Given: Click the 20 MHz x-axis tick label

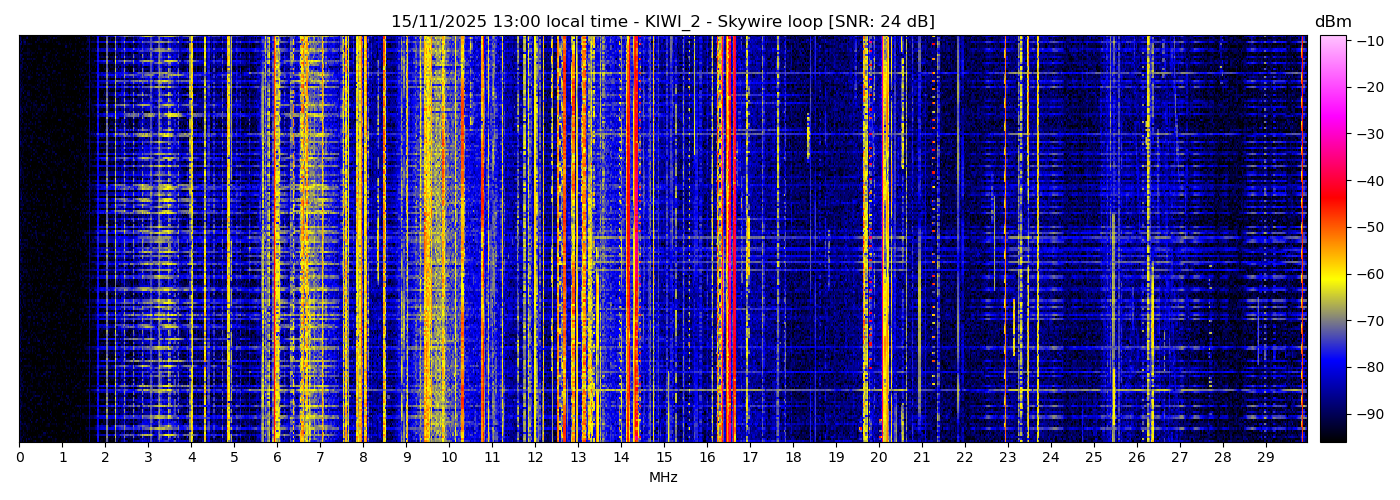Looking at the screenshot, I should click(x=878, y=457).
